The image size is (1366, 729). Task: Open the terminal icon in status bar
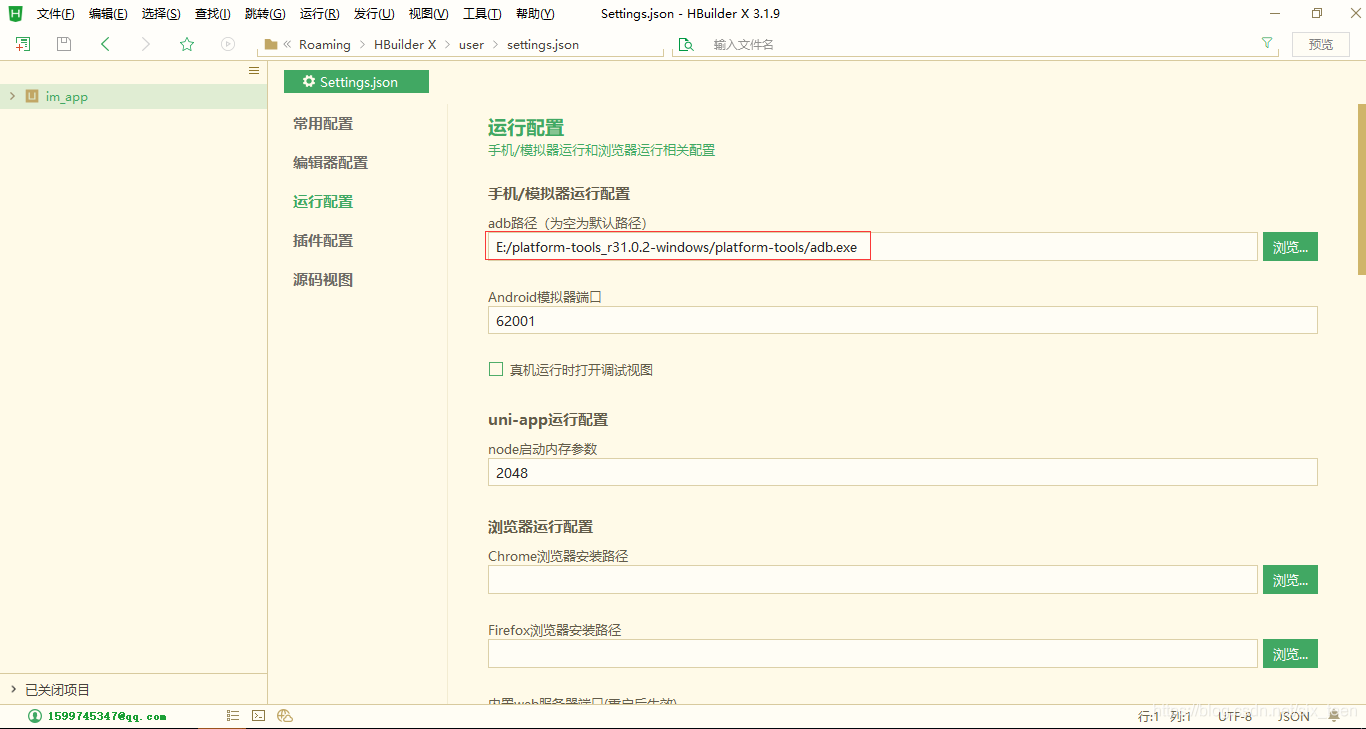(258, 716)
